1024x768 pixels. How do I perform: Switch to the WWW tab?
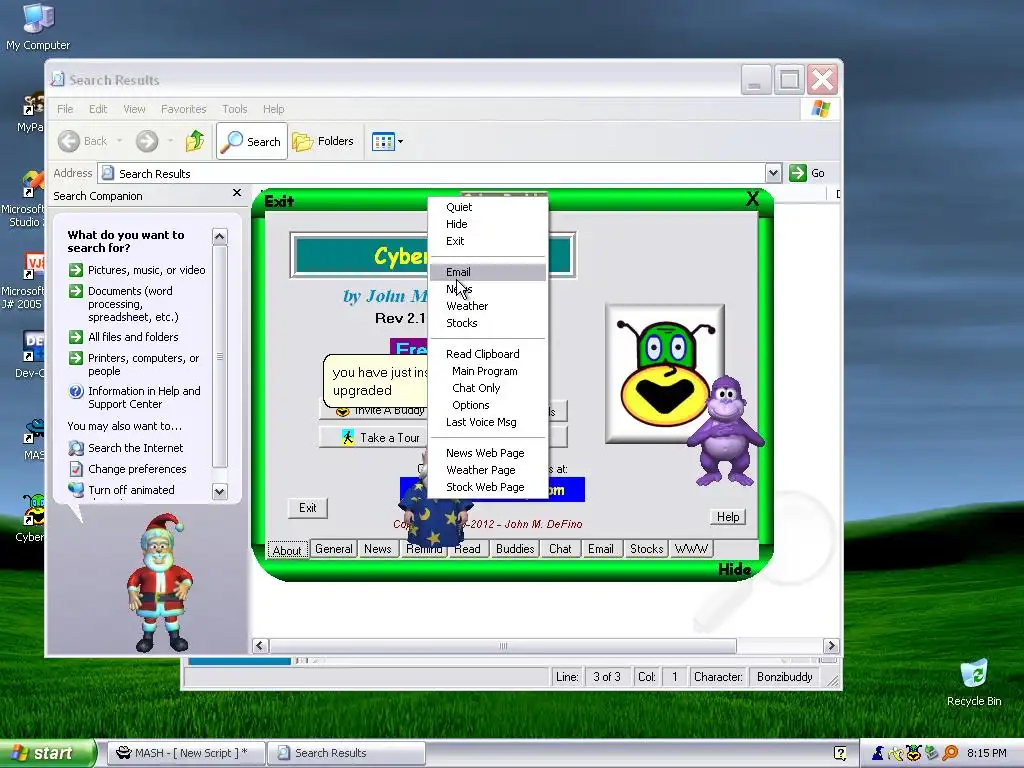(x=691, y=549)
